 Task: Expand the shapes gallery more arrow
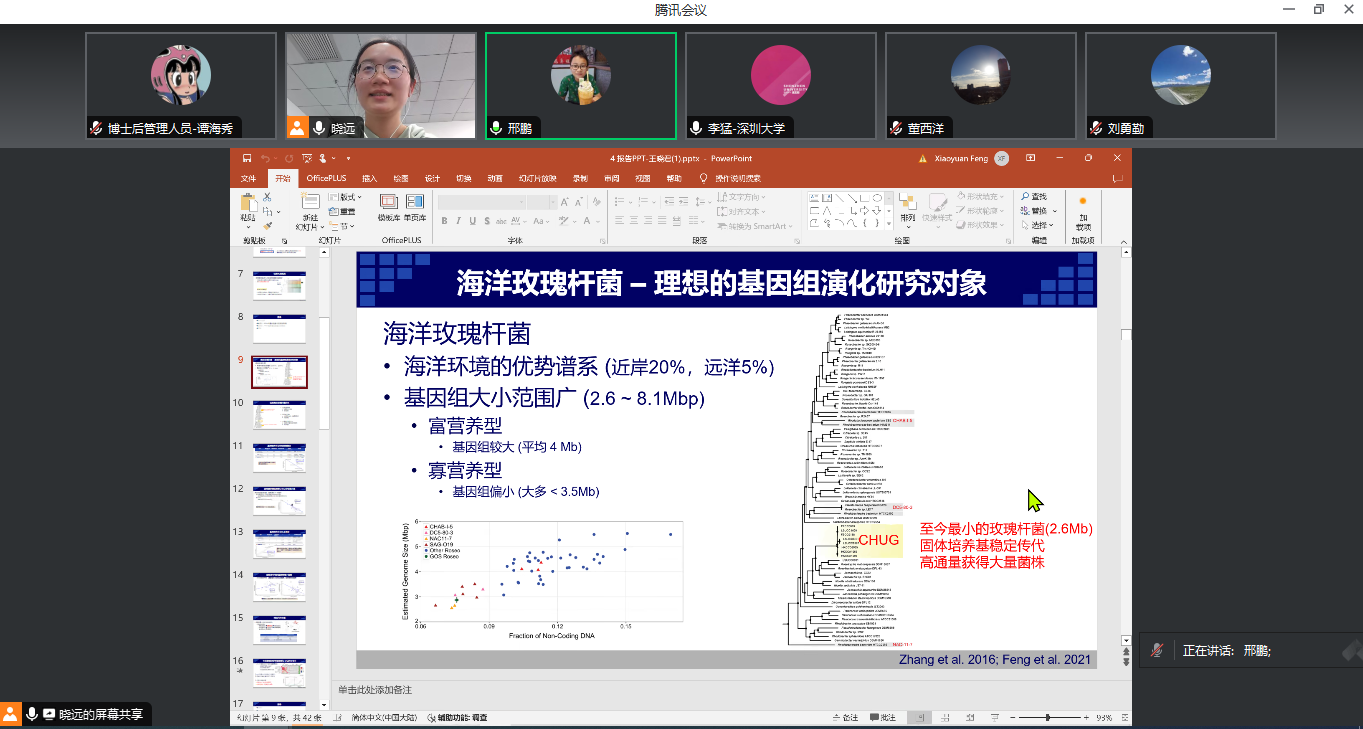[x=889, y=225]
